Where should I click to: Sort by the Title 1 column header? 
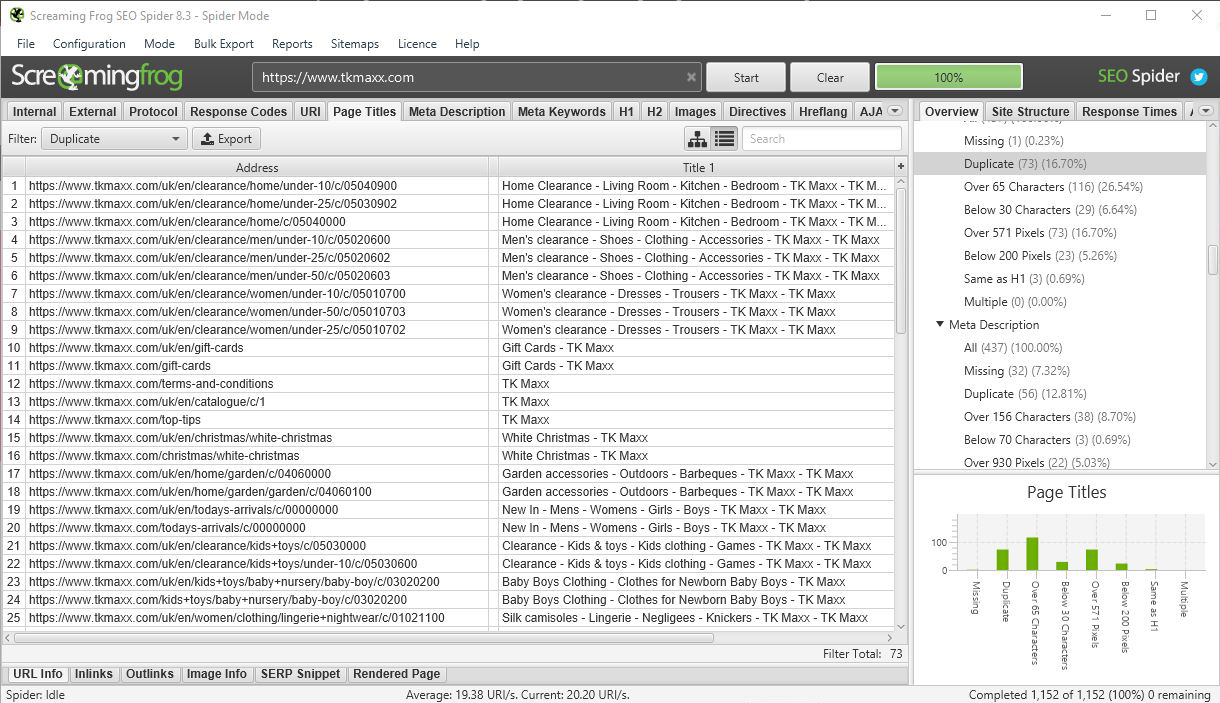tap(698, 167)
